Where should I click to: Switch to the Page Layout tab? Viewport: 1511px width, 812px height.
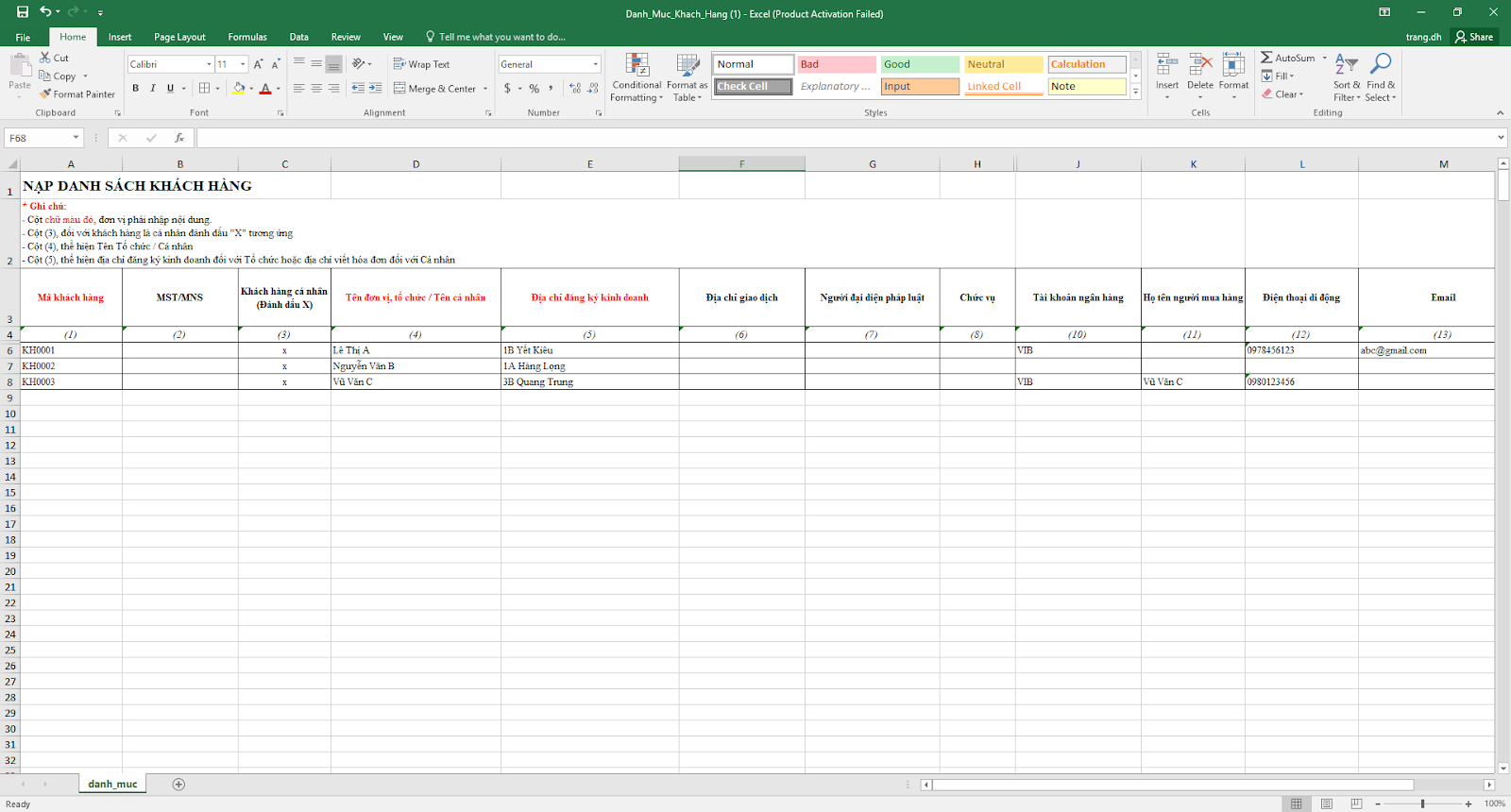[x=179, y=37]
